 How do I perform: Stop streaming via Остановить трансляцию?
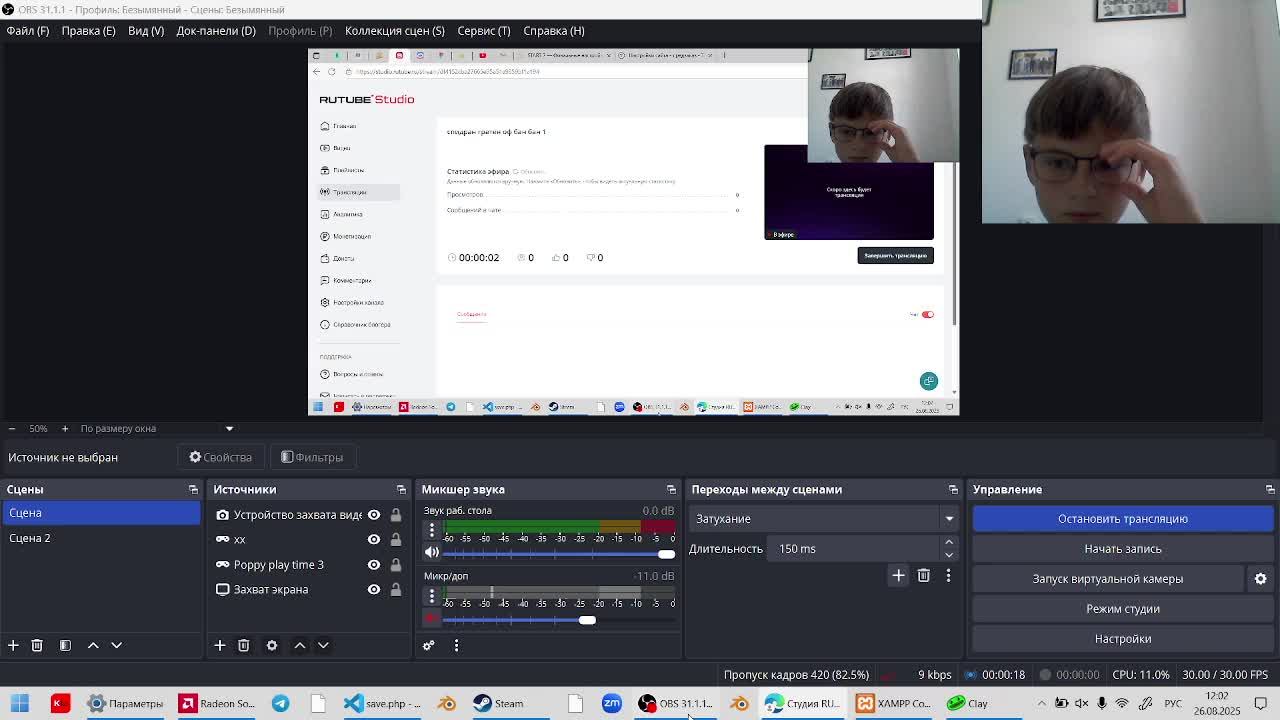(x=1123, y=519)
